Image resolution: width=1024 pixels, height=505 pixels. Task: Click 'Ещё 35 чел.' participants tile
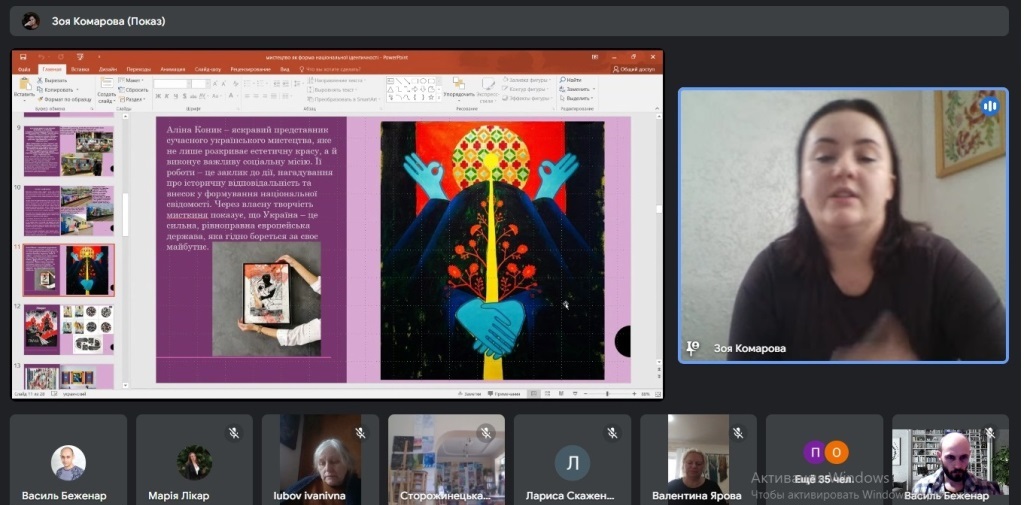pos(824,459)
